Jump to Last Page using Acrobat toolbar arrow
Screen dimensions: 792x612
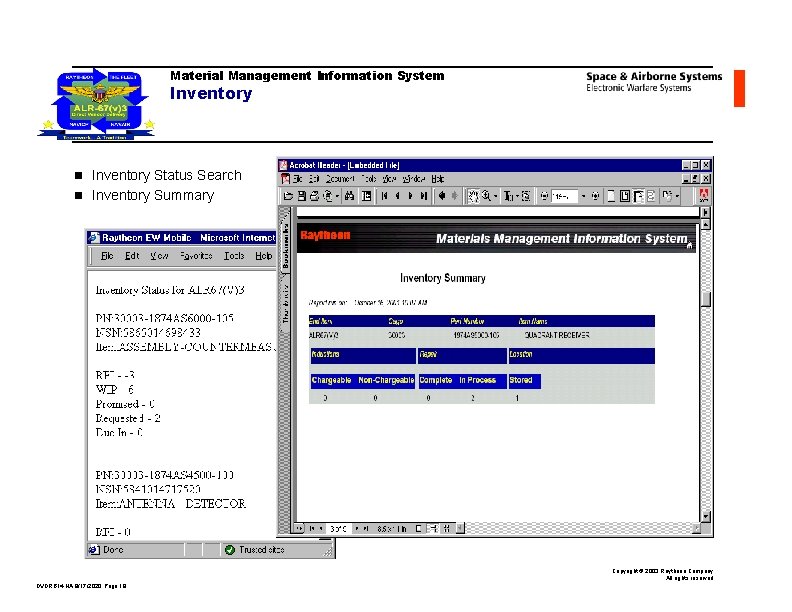click(424, 196)
